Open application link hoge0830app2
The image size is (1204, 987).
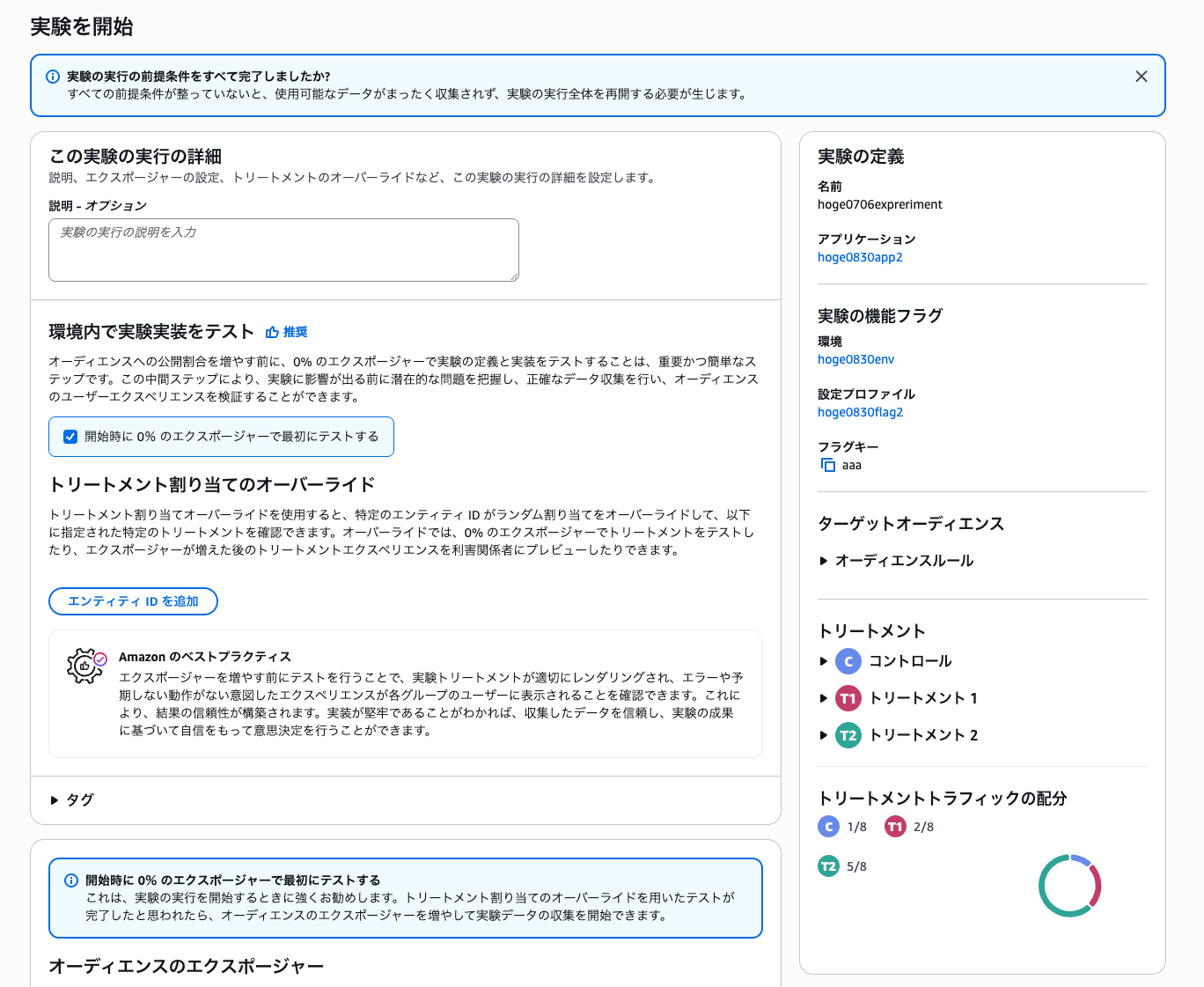pyautogui.click(x=860, y=257)
